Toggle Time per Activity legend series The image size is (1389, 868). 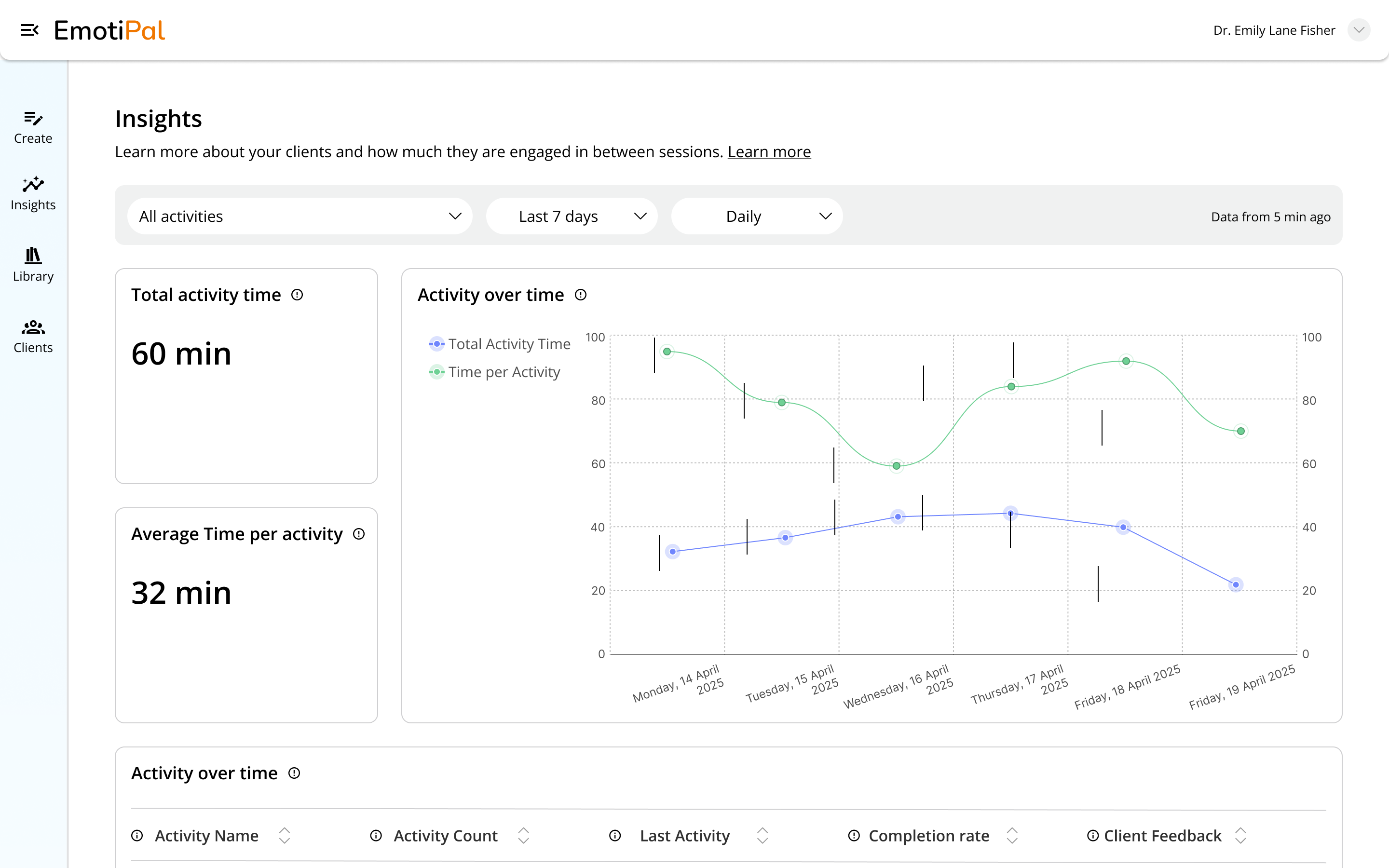pos(495,372)
